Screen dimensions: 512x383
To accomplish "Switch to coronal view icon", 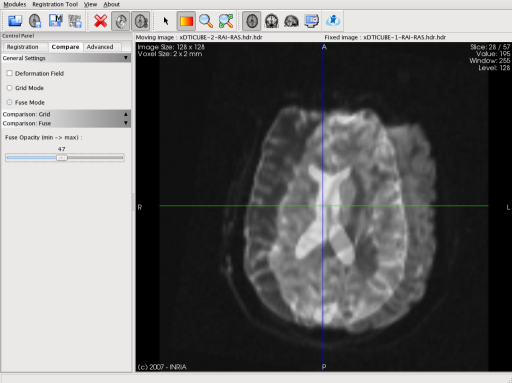I will 272,21.
